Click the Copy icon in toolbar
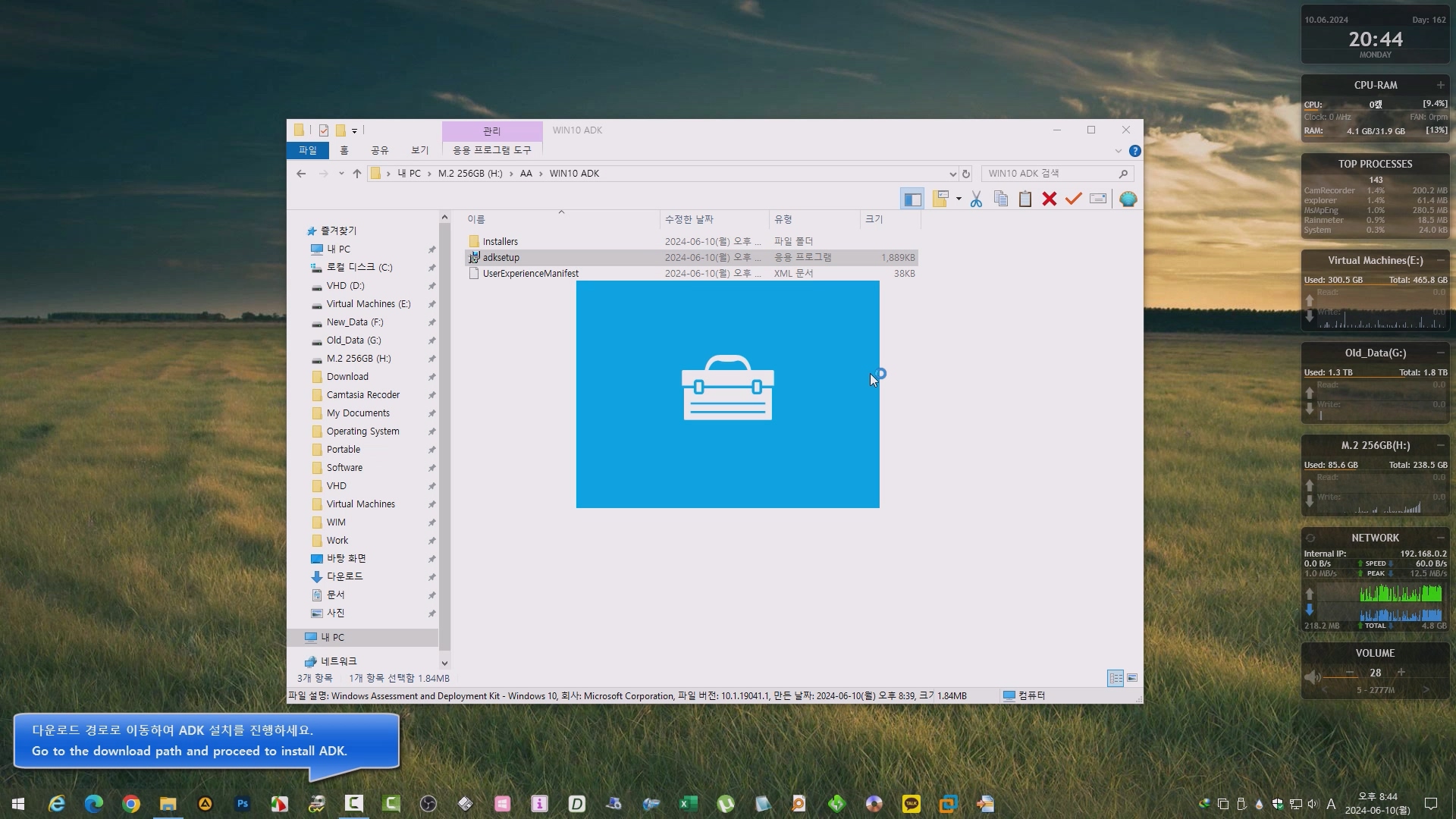Viewport: 1456px width, 819px height. [1001, 199]
